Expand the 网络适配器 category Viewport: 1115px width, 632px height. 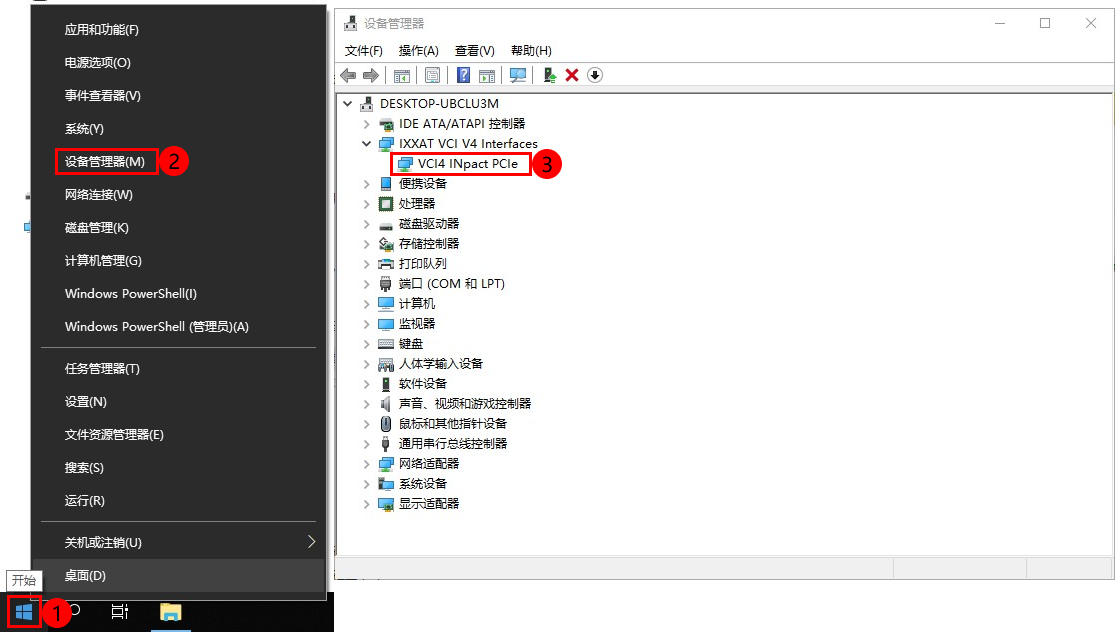click(365, 463)
